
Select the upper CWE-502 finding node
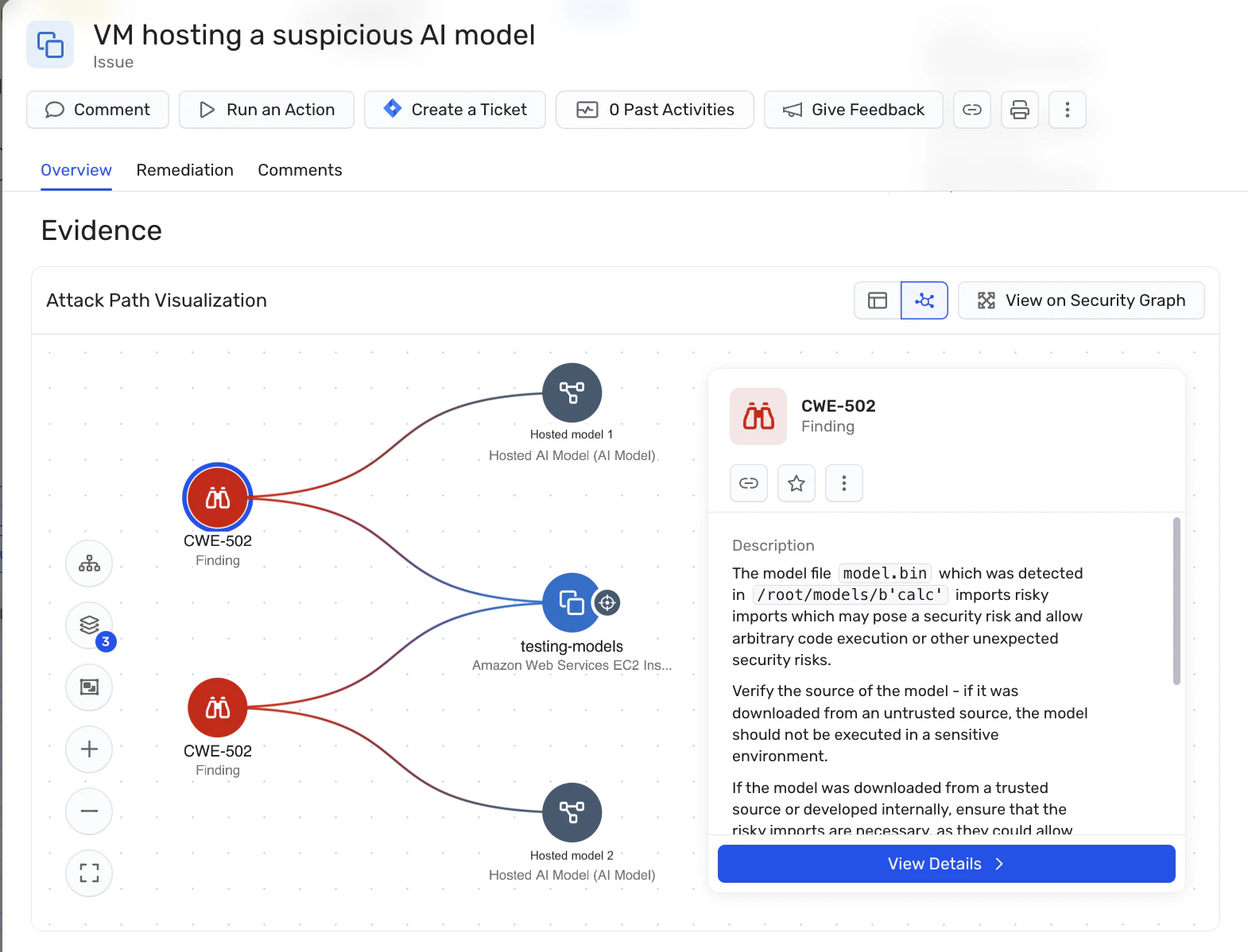pyautogui.click(x=218, y=497)
